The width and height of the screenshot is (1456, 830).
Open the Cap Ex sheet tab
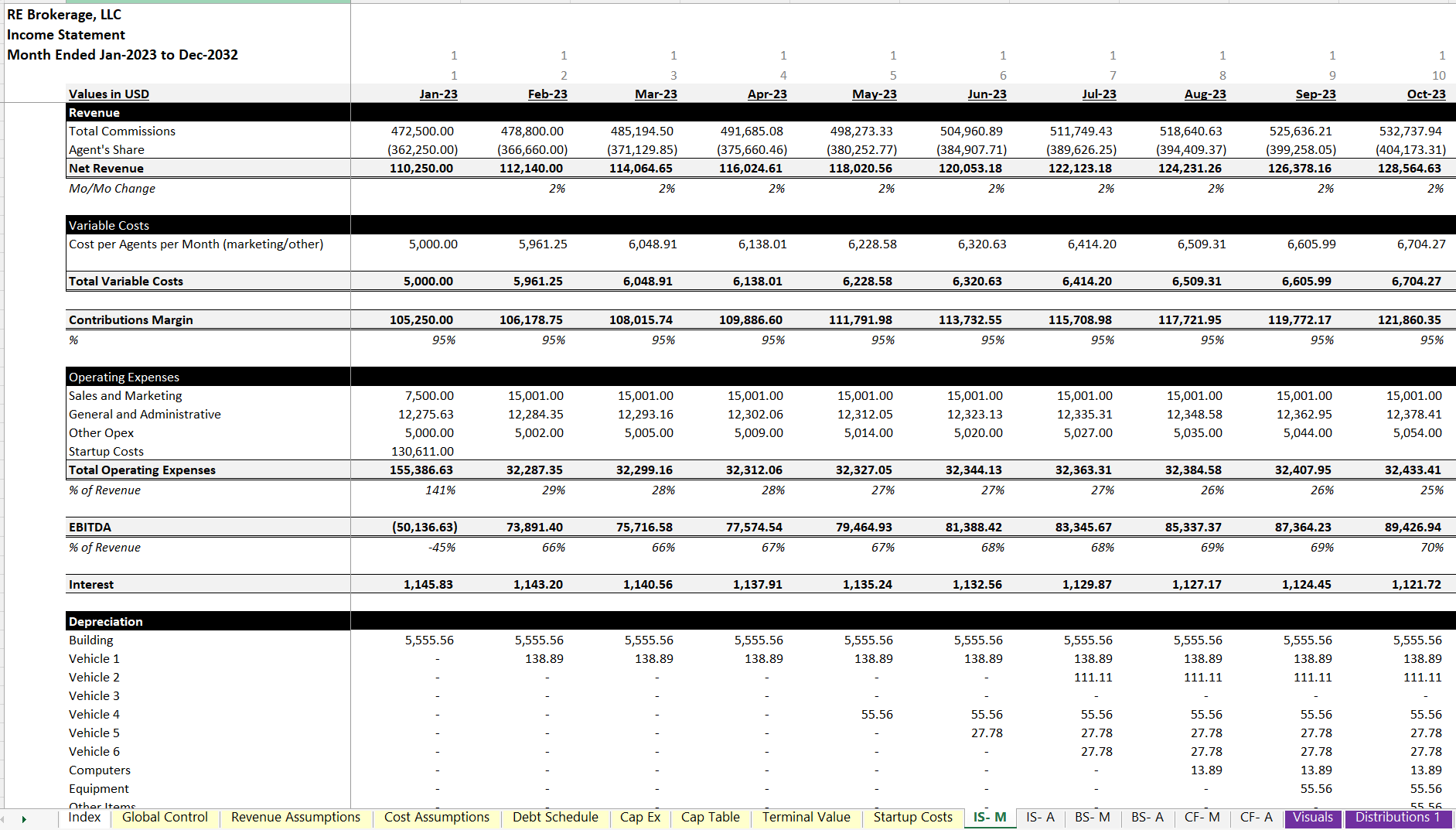pos(640,818)
